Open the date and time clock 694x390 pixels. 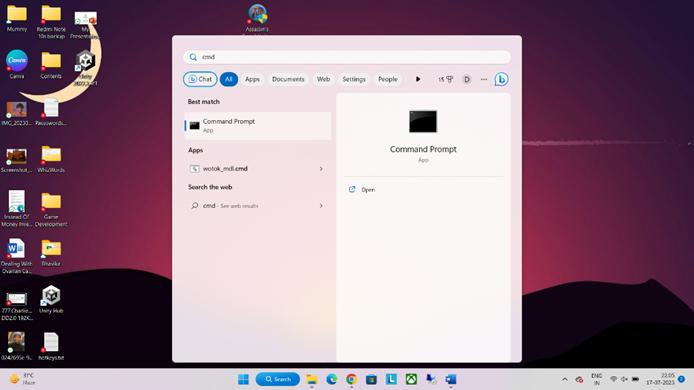(x=660, y=379)
